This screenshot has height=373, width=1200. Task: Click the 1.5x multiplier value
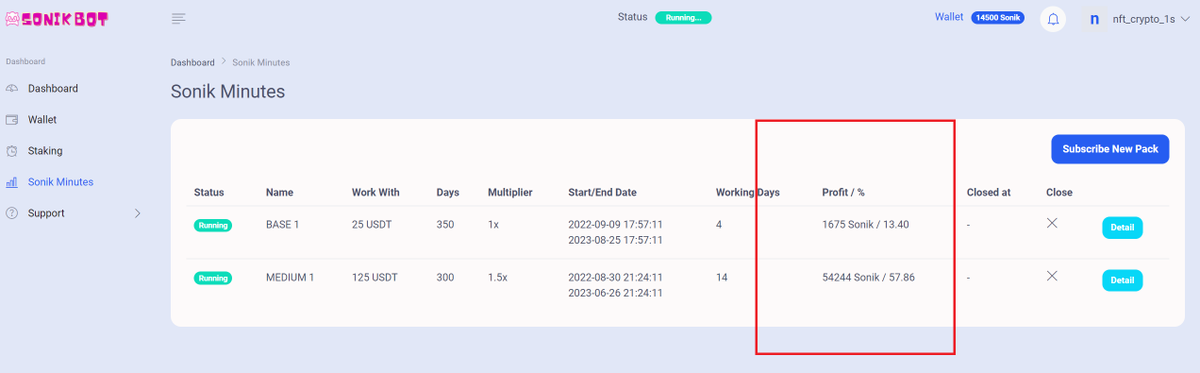(x=497, y=277)
